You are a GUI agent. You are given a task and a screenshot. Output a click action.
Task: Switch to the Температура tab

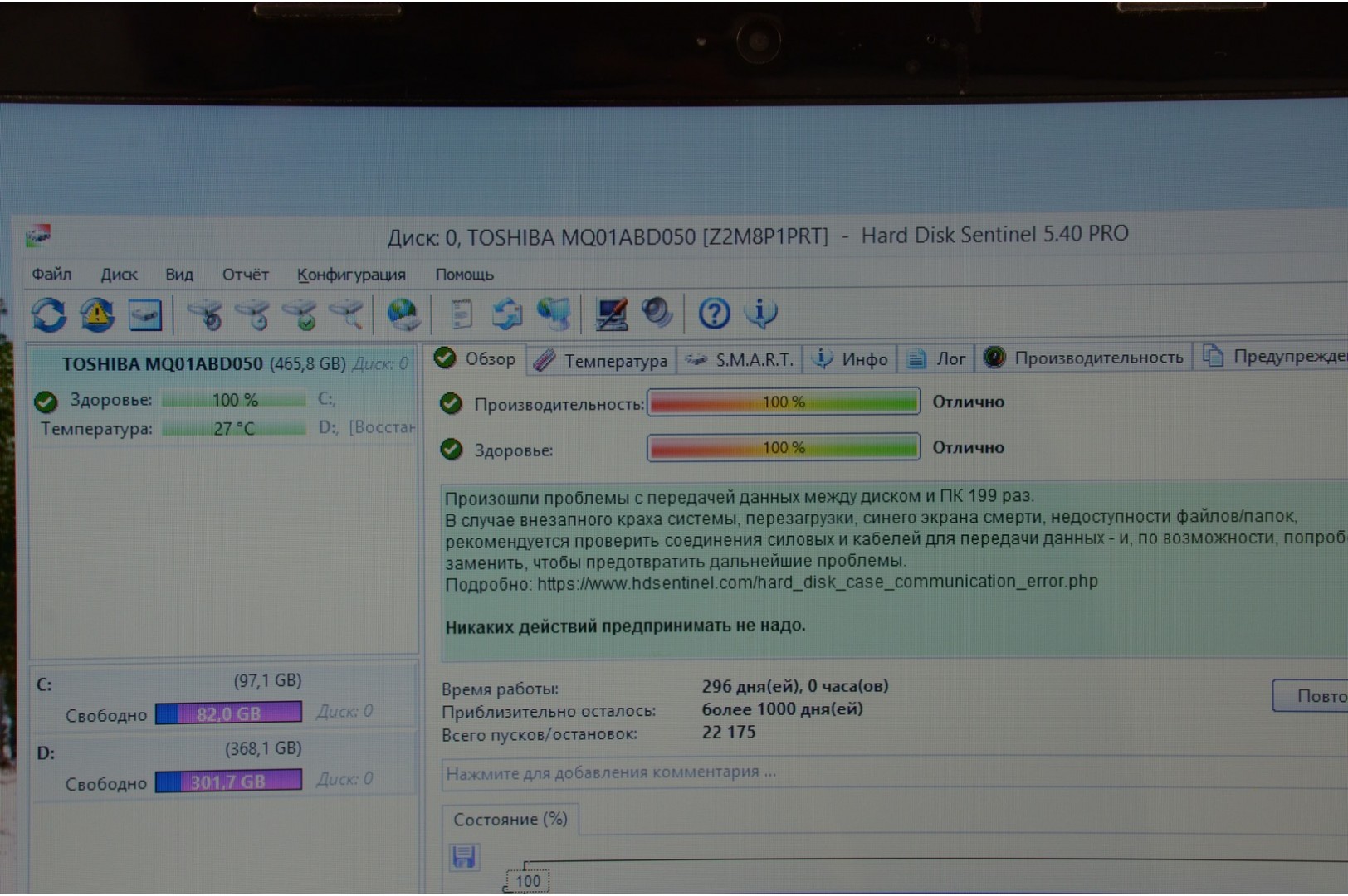pyautogui.click(x=603, y=361)
